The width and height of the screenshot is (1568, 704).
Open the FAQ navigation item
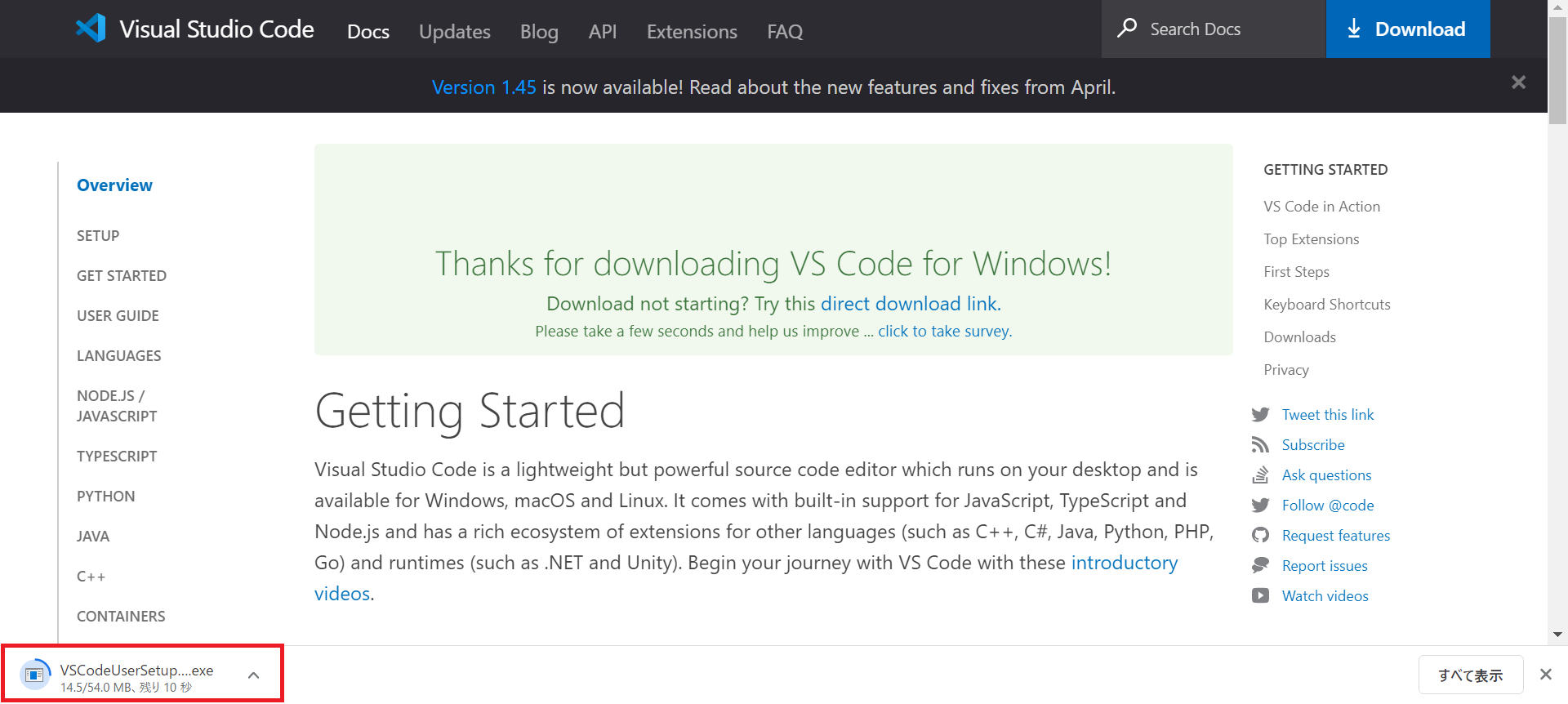coord(785,32)
